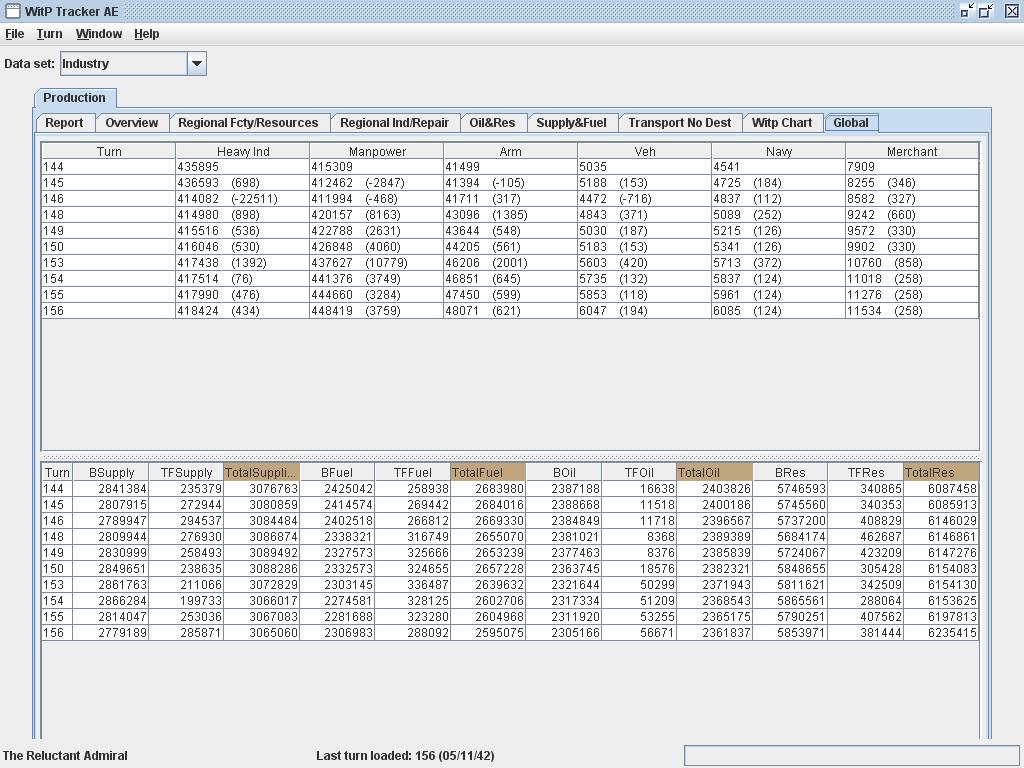This screenshot has height=768, width=1024.
Task: Click the maximize window icon
Action: tap(986, 10)
